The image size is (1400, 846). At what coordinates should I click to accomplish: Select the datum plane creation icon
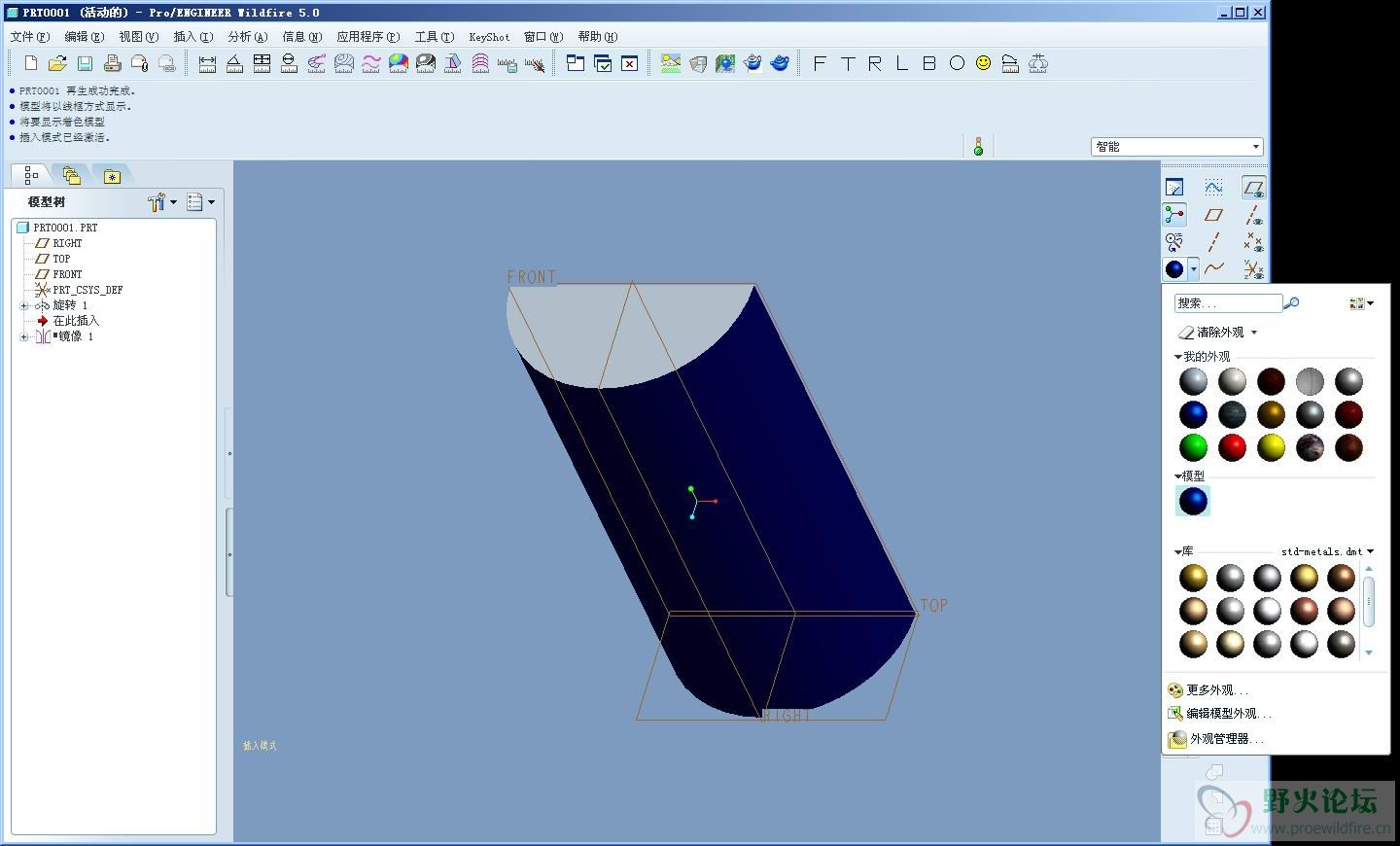coord(1213,214)
